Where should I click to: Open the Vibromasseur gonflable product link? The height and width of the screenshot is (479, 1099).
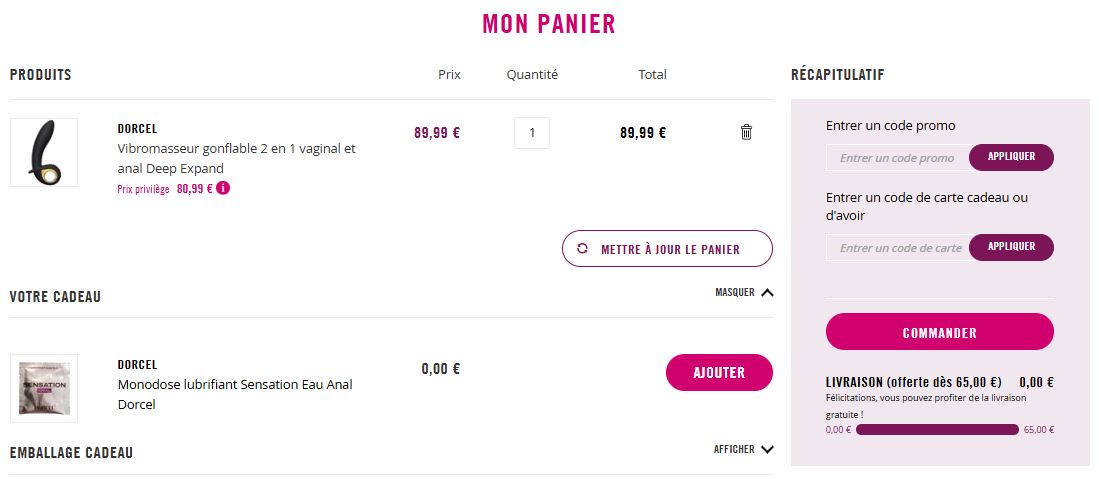coord(236,158)
